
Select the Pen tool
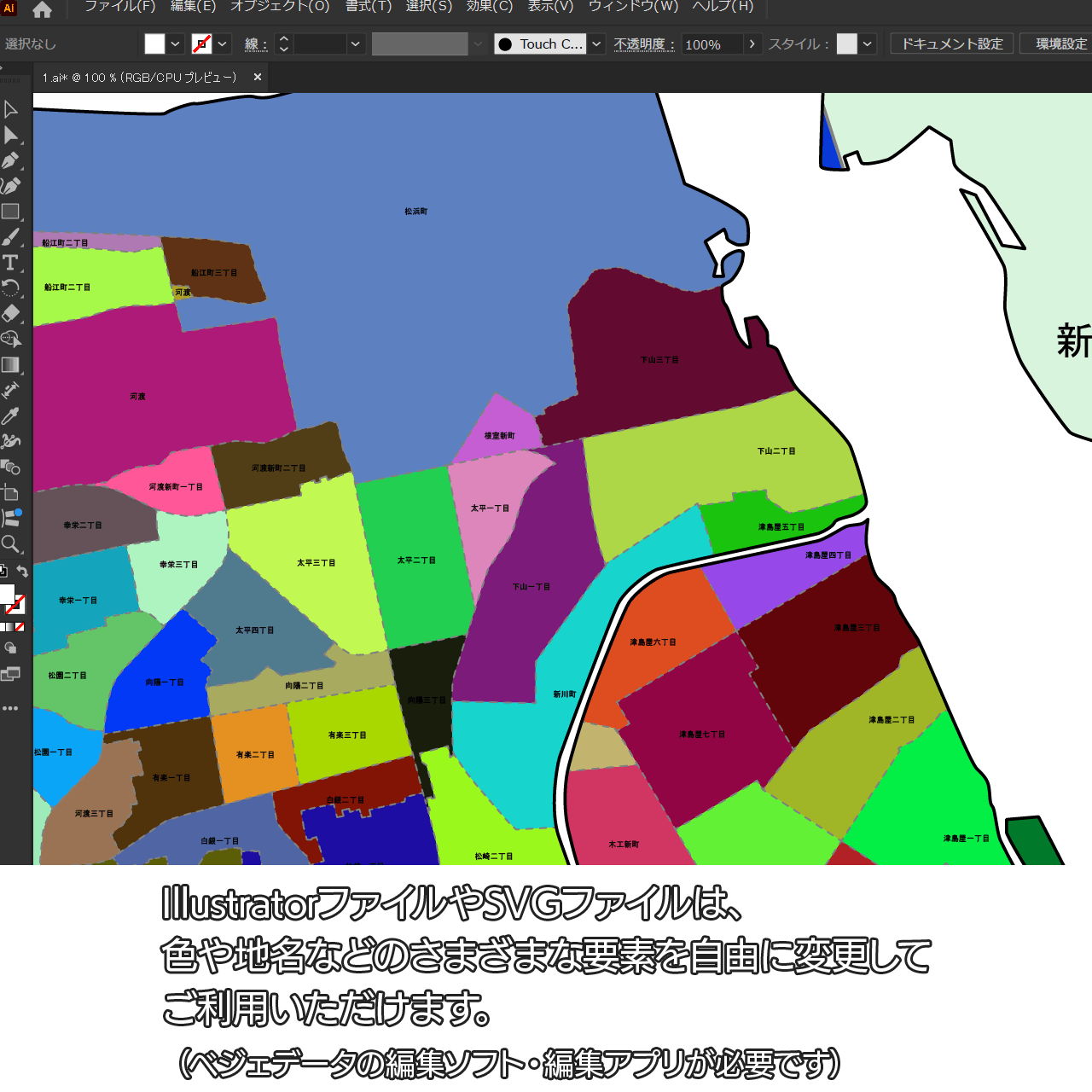point(11,160)
